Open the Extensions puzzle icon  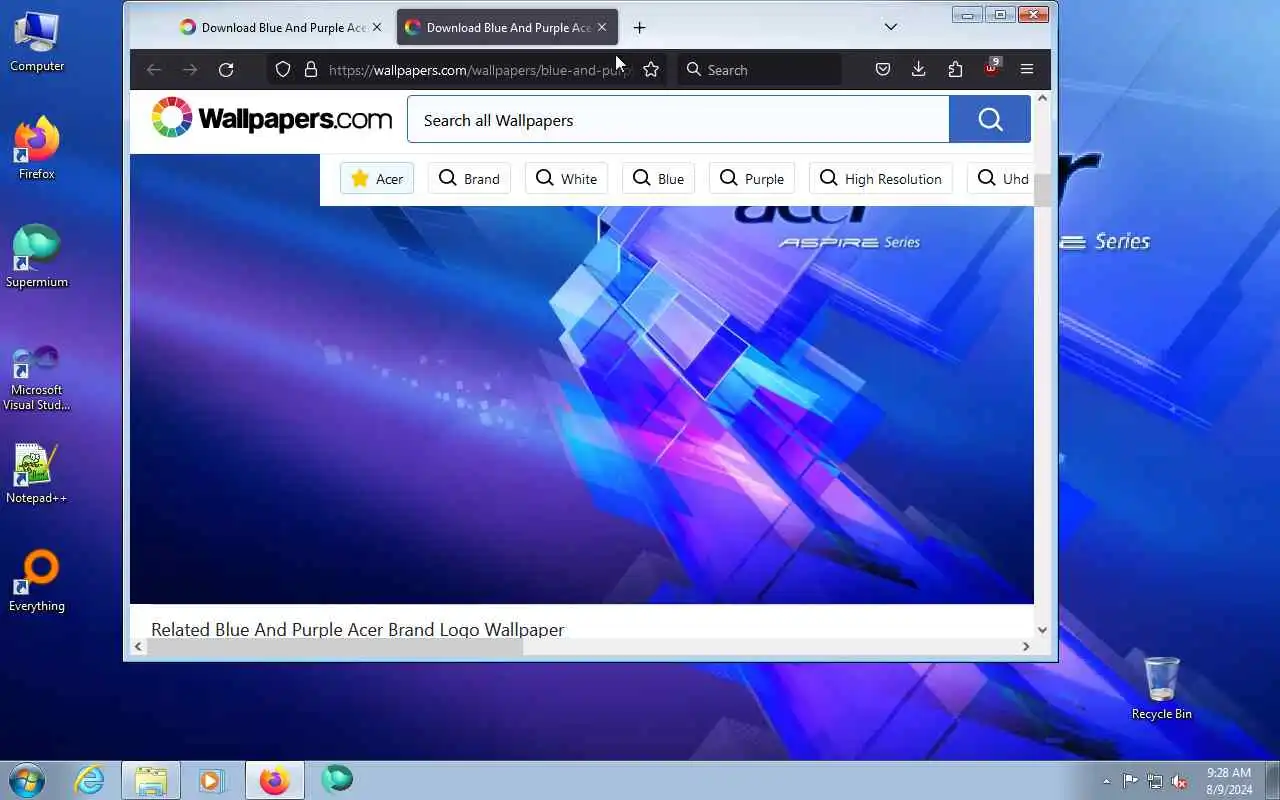955,69
